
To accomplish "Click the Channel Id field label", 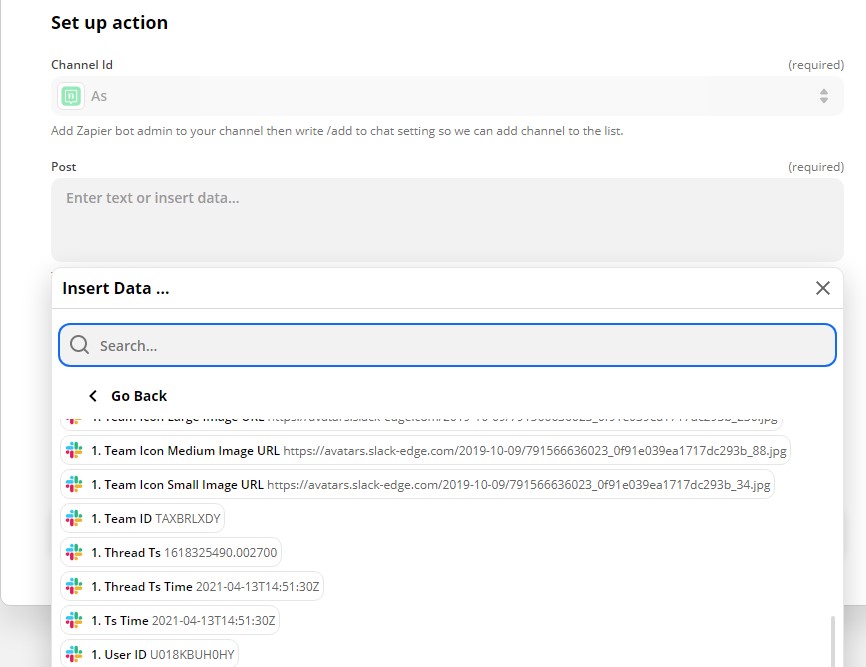I will pyautogui.click(x=82, y=65).
